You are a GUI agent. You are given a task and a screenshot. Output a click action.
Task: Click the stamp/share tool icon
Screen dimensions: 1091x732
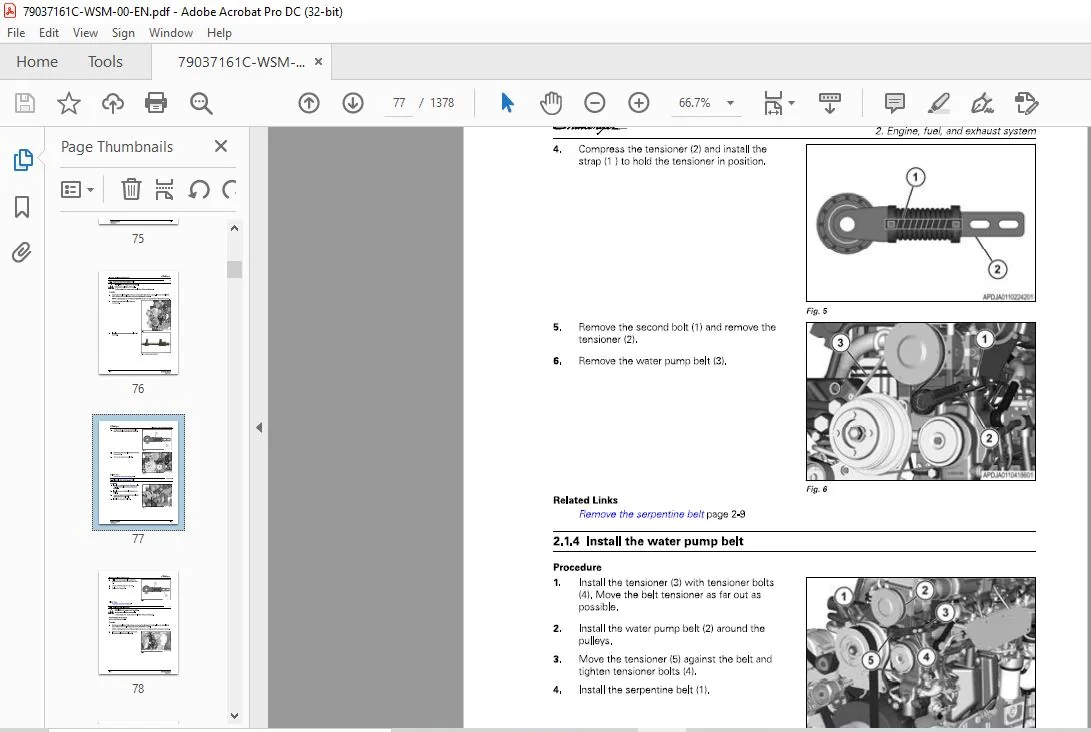tap(1026, 103)
